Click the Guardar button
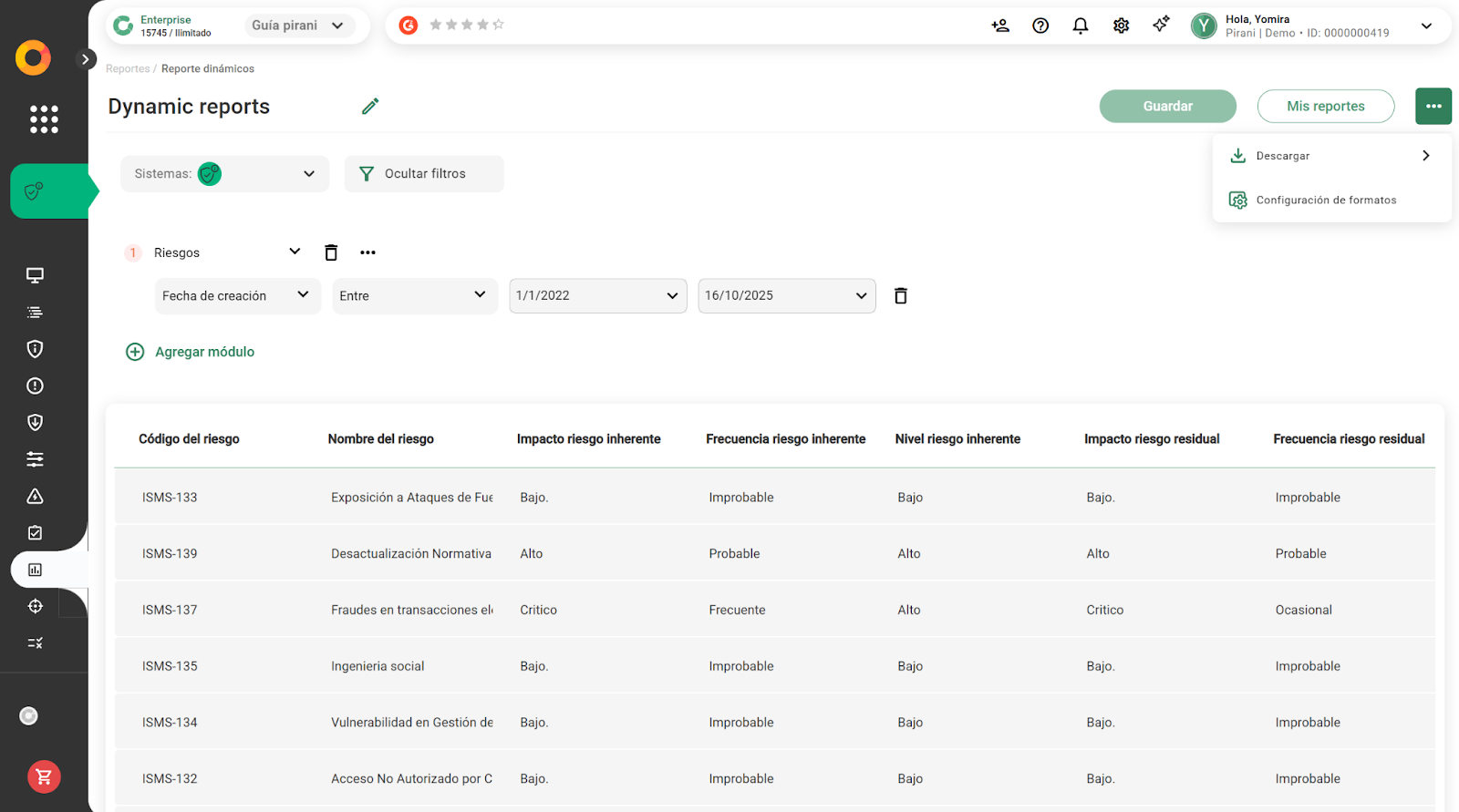This screenshot has height=812, width=1459. coord(1167,107)
